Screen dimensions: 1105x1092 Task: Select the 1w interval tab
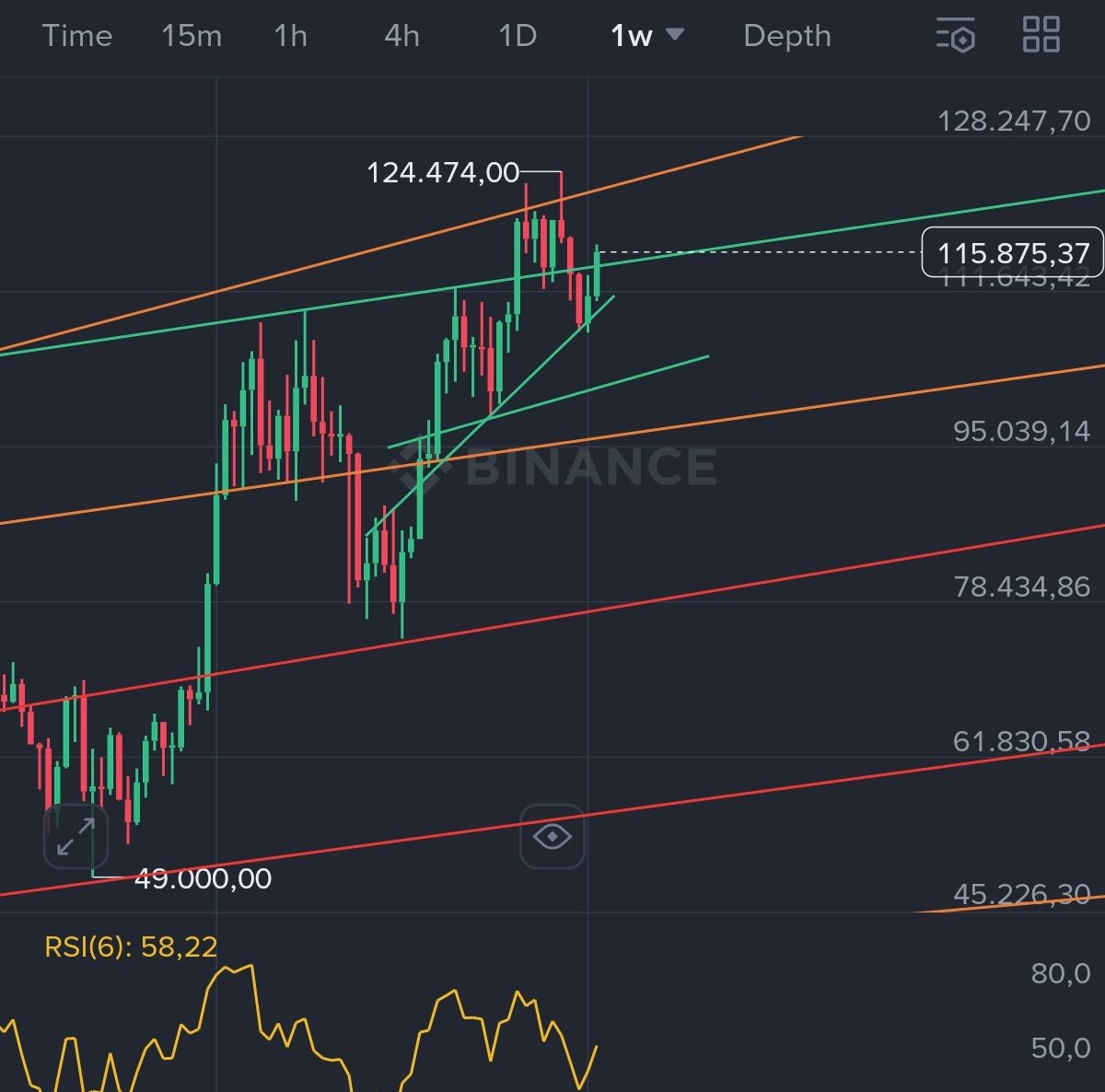click(x=632, y=36)
